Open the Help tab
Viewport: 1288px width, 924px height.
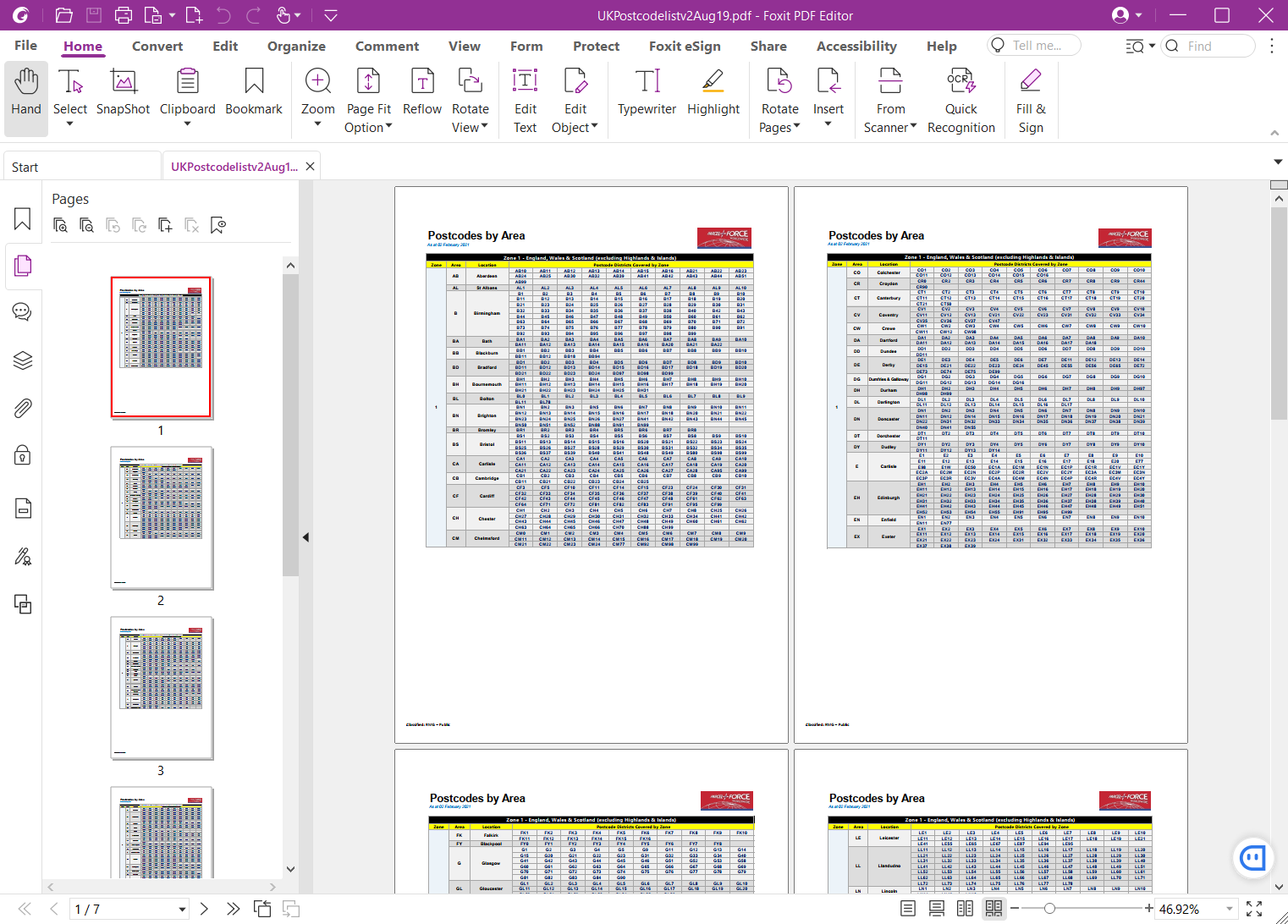pos(941,47)
